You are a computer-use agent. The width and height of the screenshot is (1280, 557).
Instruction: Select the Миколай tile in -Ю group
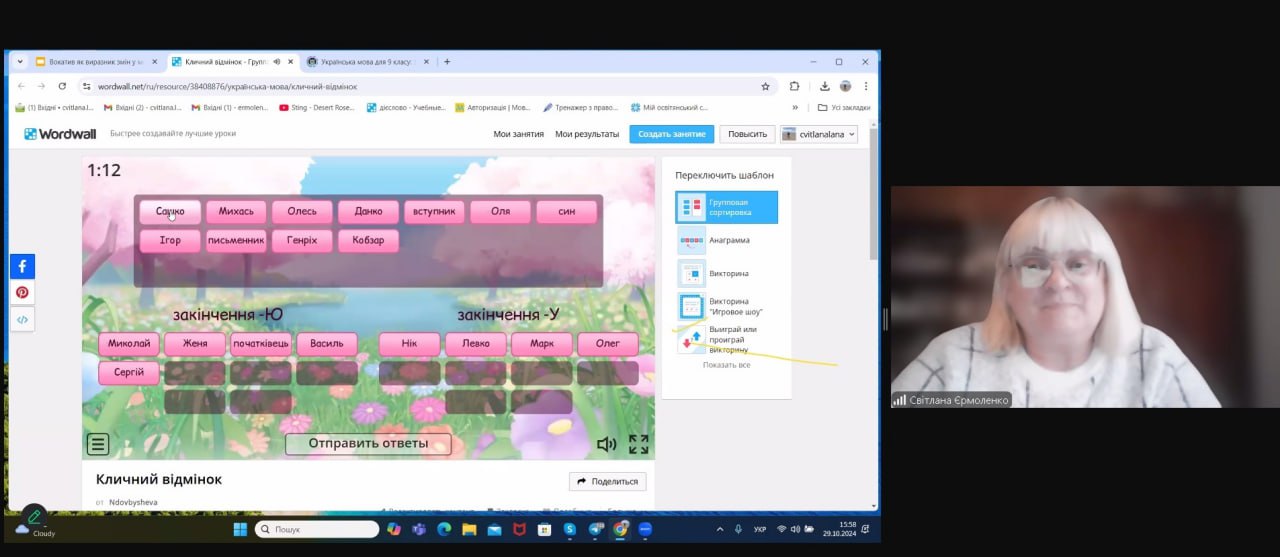pyautogui.click(x=129, y=344)
